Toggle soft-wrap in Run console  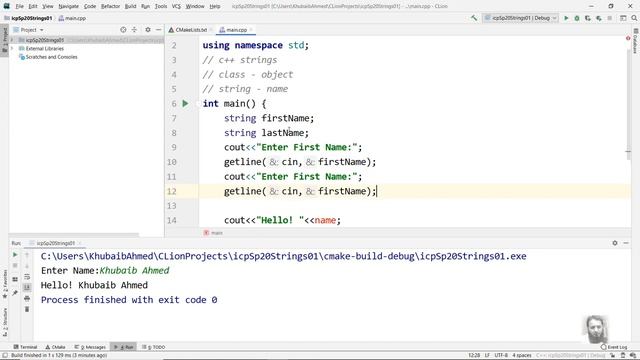click(x=27, y=277)
